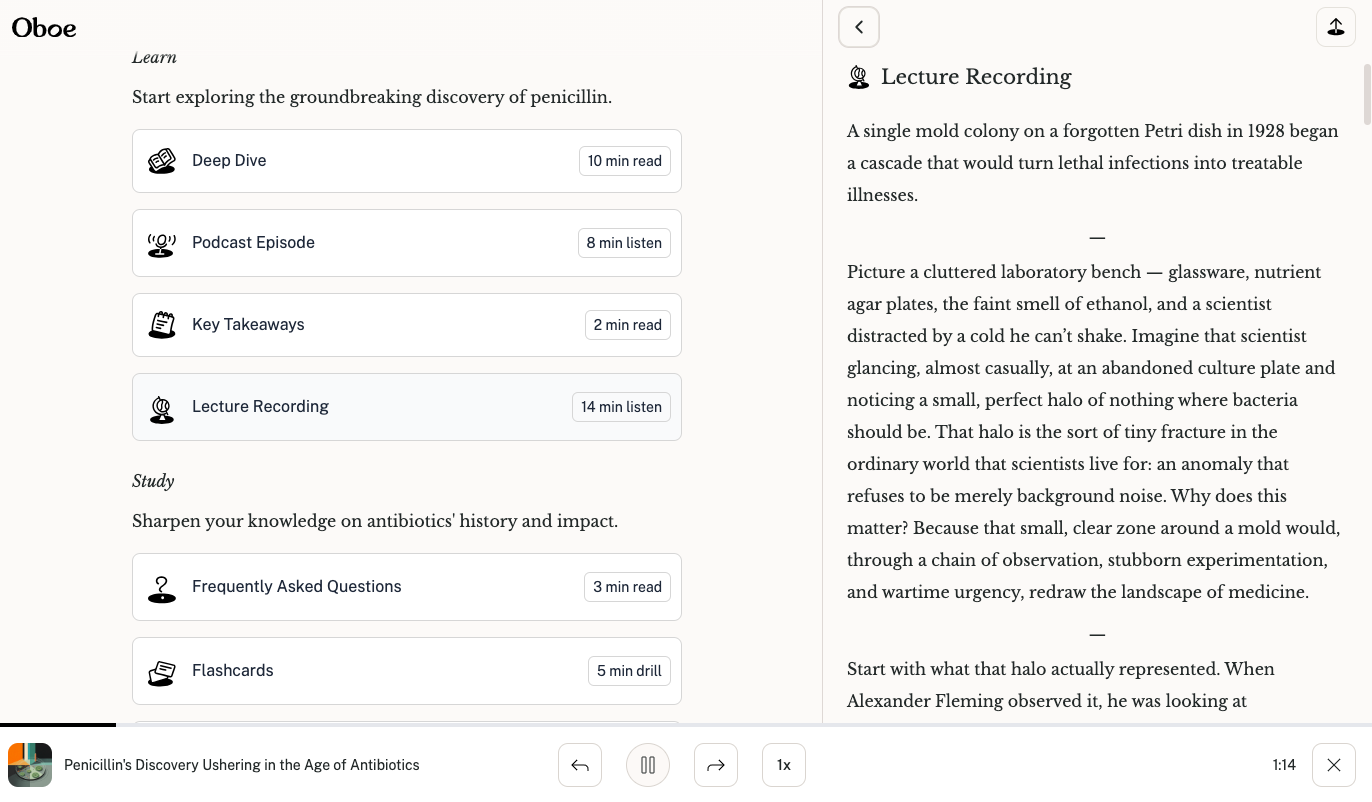Collapse the panel with back chevron
1372x802 pixels.
click(x=859, y=27)
